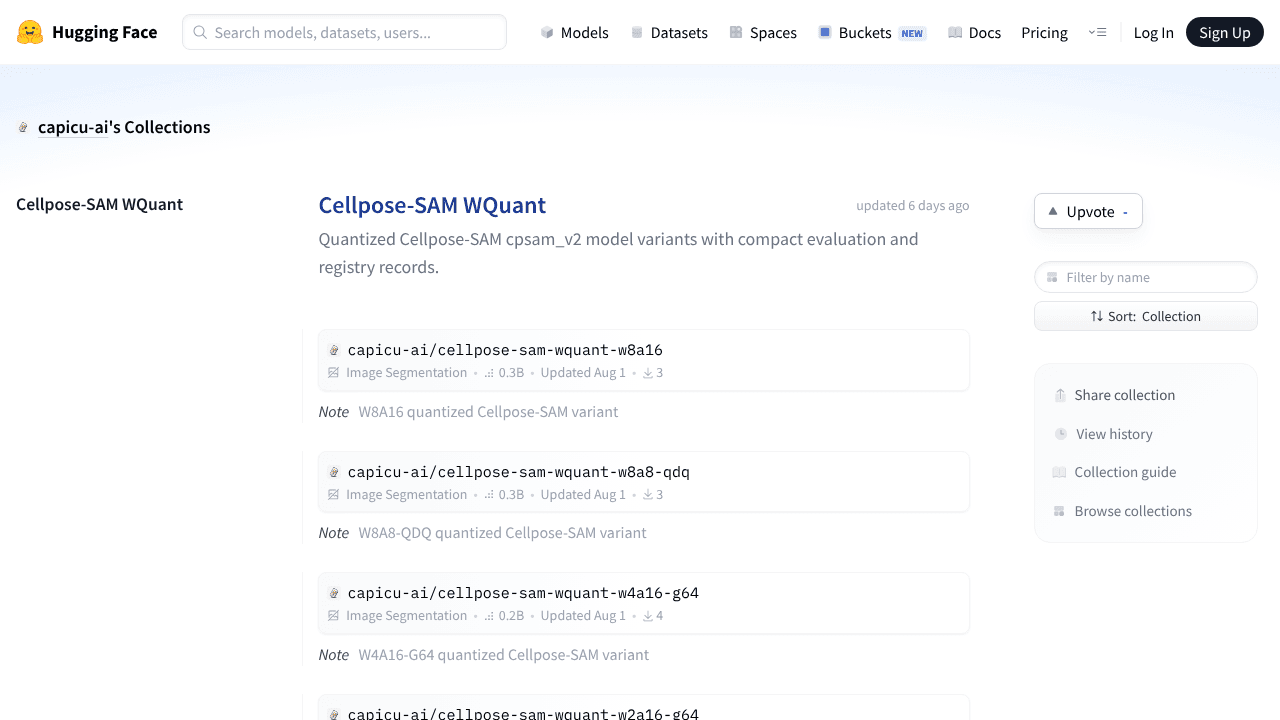The height and width of the screenshot is (720, 1280).
Task: Click "updated 6 days ago" text
Action: [x=912, y=205]
